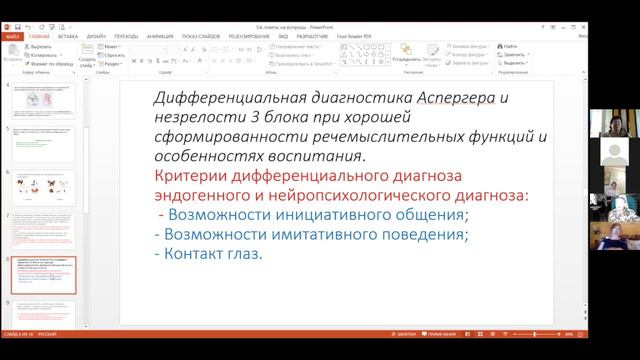Open Направление текста dropdown
Viewport: 640px width, 360px height.
click(295, 47)
